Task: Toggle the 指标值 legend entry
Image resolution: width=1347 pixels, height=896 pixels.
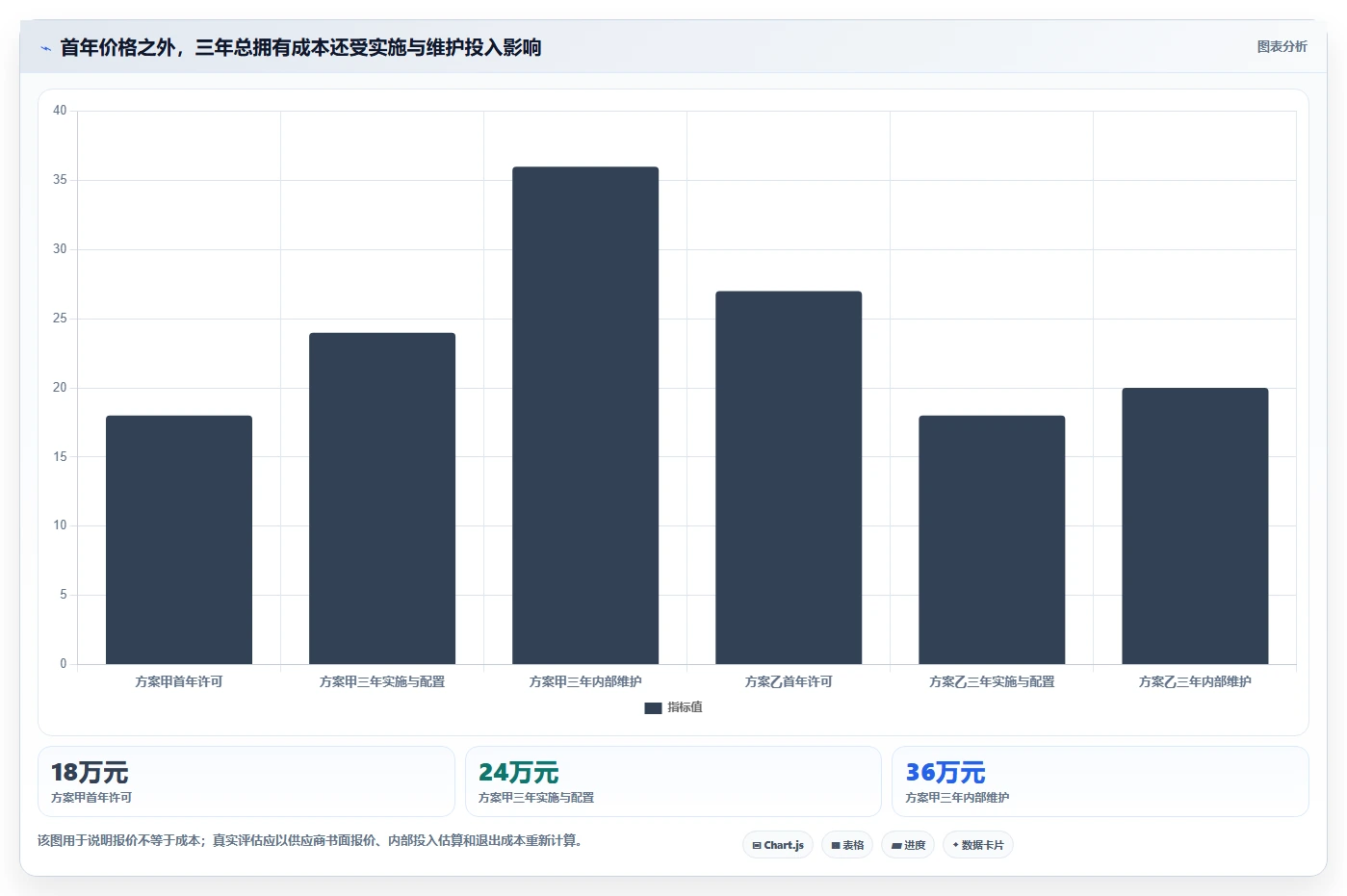Action: 673,707
